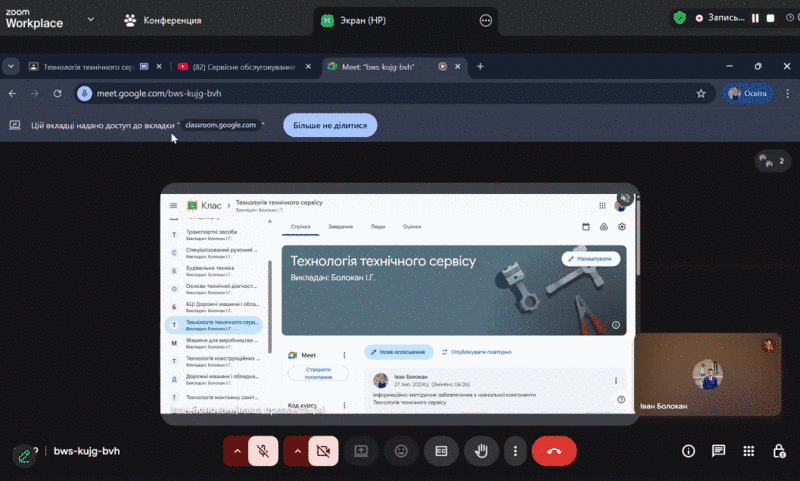Toggle closed captions (CC) button
Image resolution: width=800 pixels, height=481 pixels.
pos(440,451)
